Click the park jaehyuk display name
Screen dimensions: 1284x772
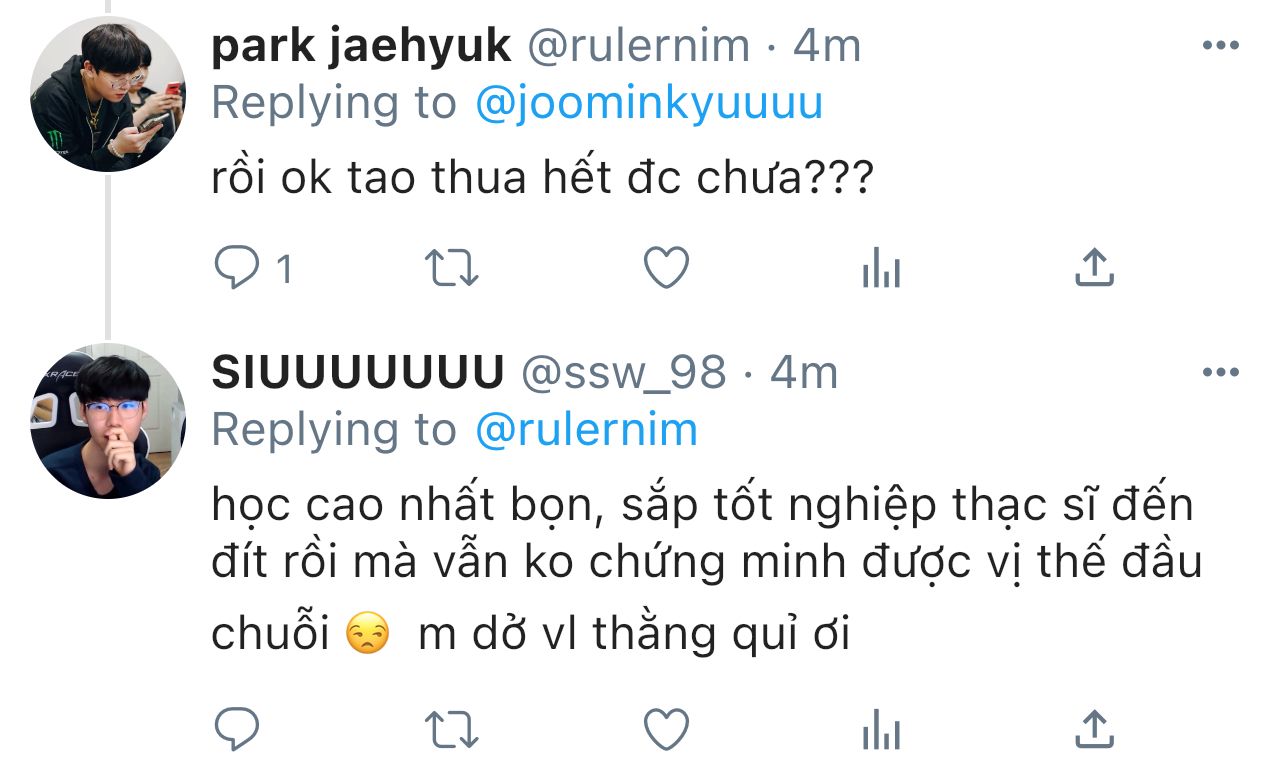click(x=361, y=46)
